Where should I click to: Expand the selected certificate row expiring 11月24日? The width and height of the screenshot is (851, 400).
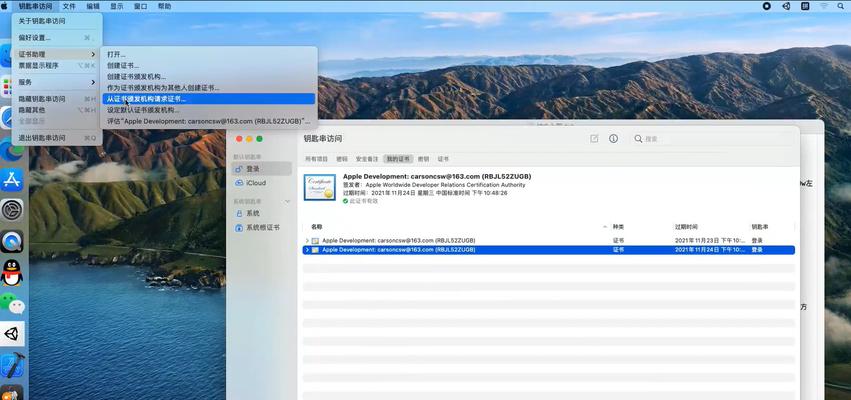[307, 250]
